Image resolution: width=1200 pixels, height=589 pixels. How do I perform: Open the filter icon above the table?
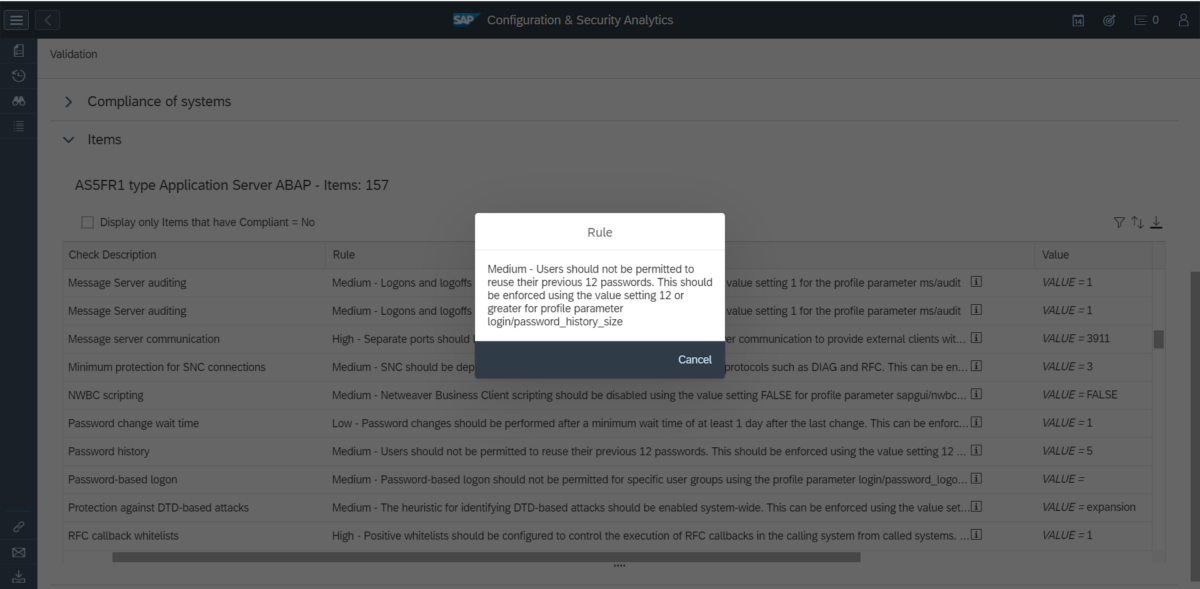click(x=1119, y=222)
